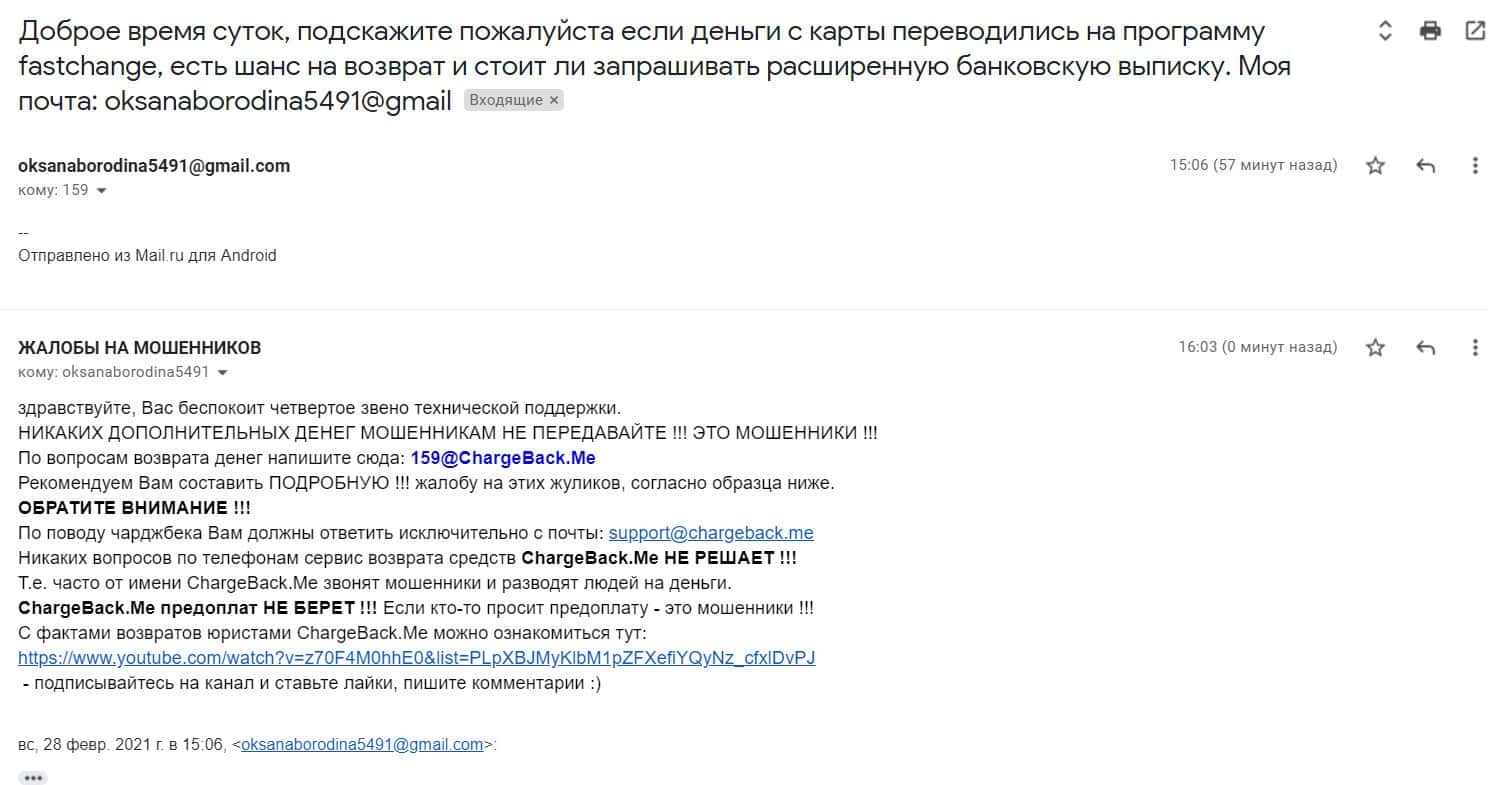Open the support@chargeback.me email link
This screenshot has width=1505, height=785.
point(711,533)
